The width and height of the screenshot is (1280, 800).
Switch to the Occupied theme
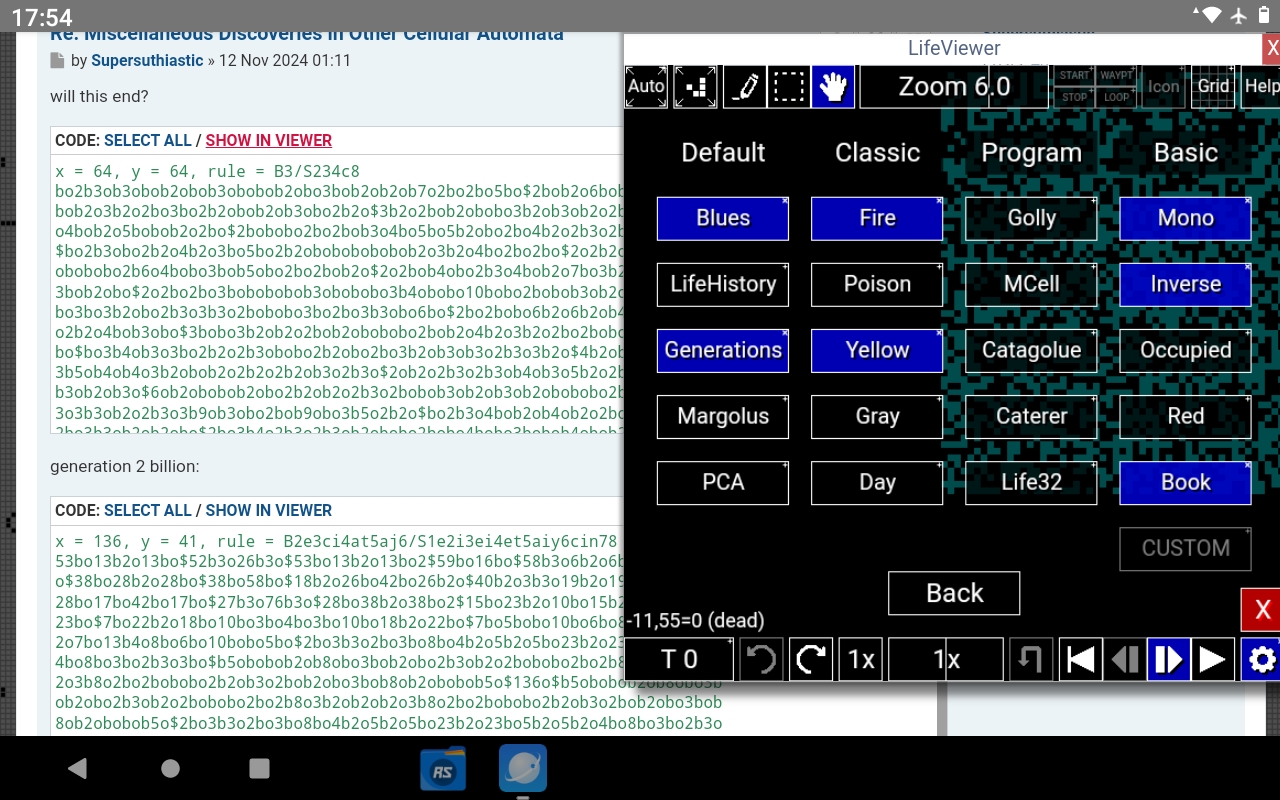[1185, 350]
